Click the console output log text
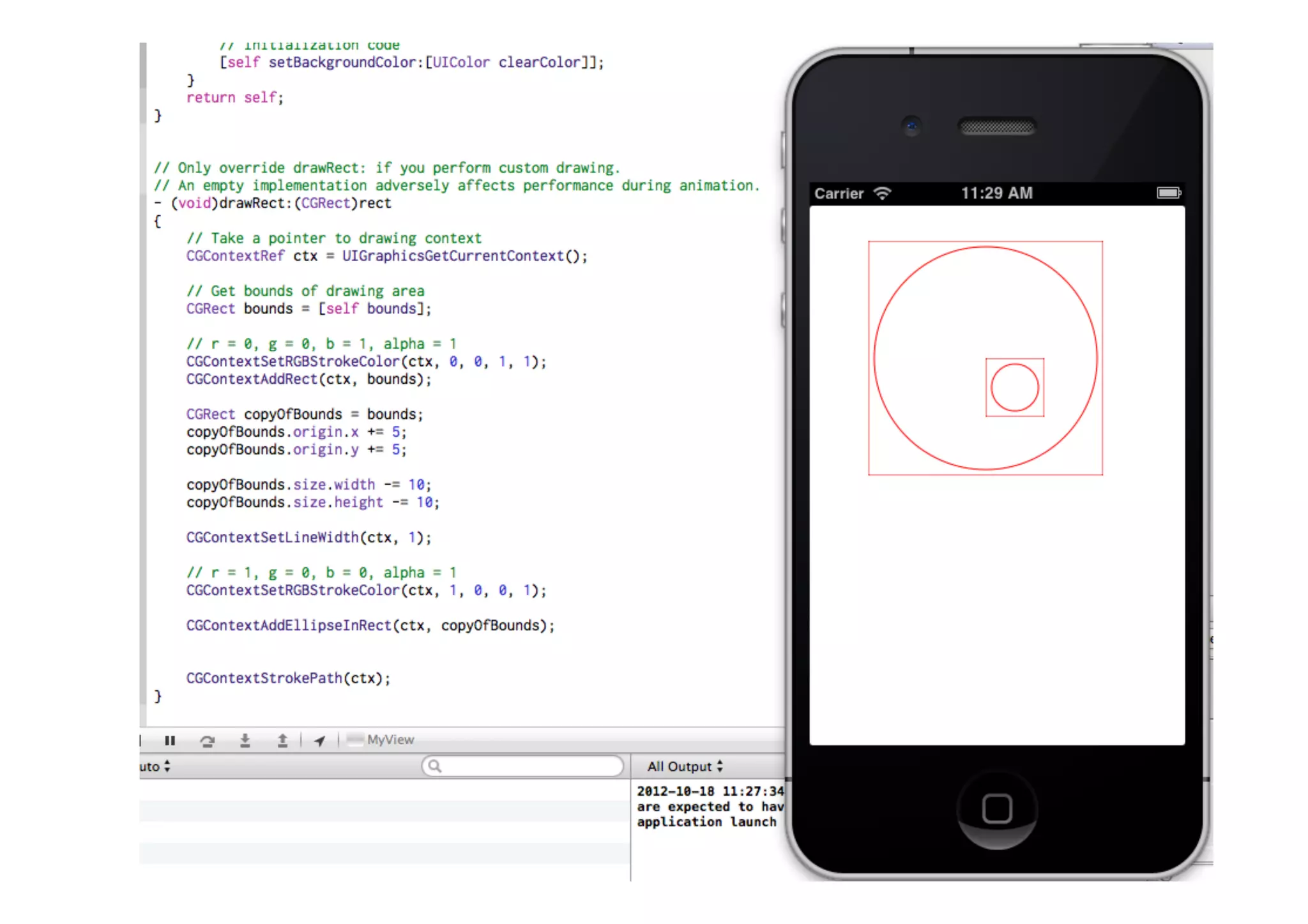1308x924 pixels. (x=709, y=807)
